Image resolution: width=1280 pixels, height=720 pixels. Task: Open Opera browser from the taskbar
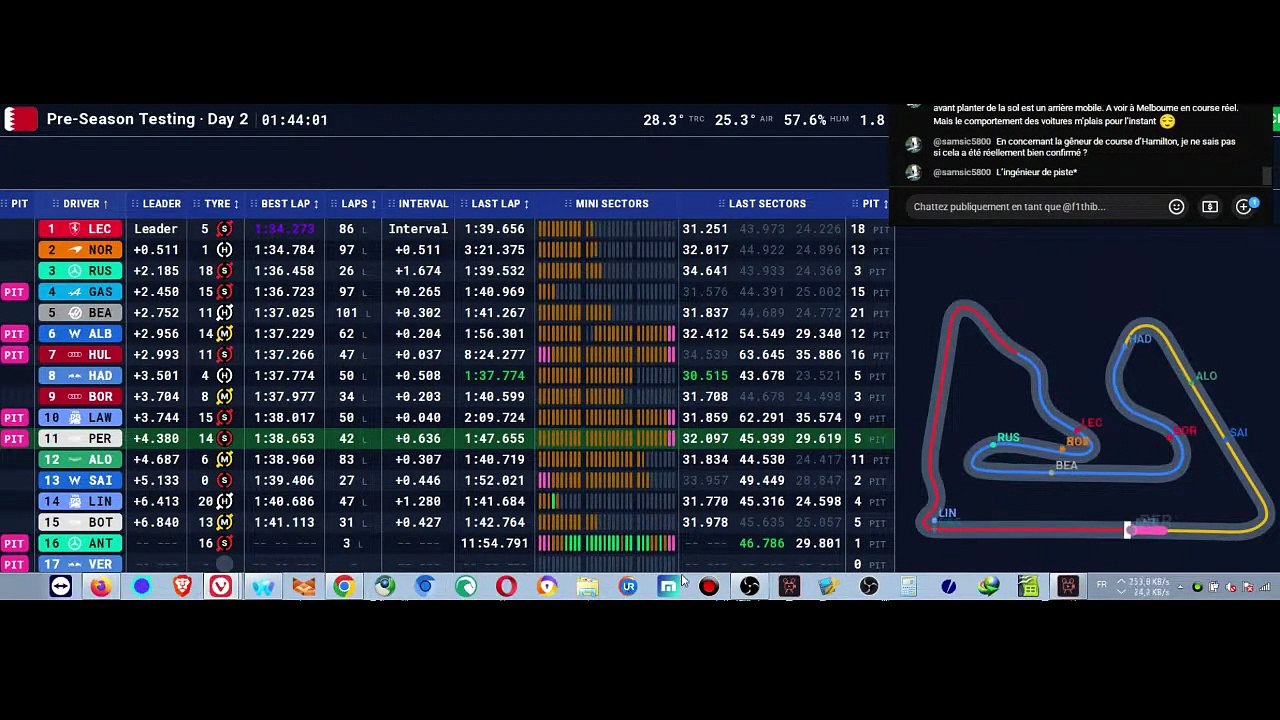coord(506,586)
